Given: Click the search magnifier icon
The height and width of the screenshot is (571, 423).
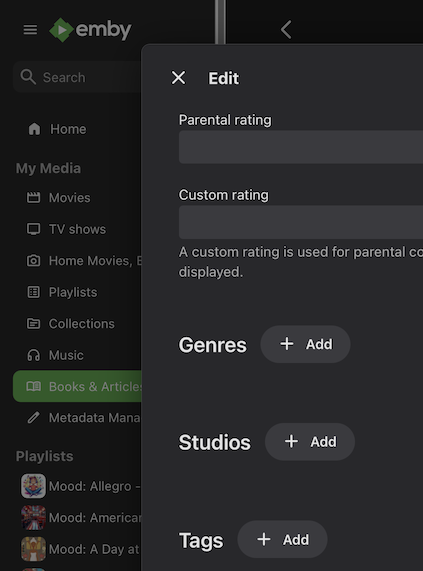Looking at the screenshot, I should point(28,77).
